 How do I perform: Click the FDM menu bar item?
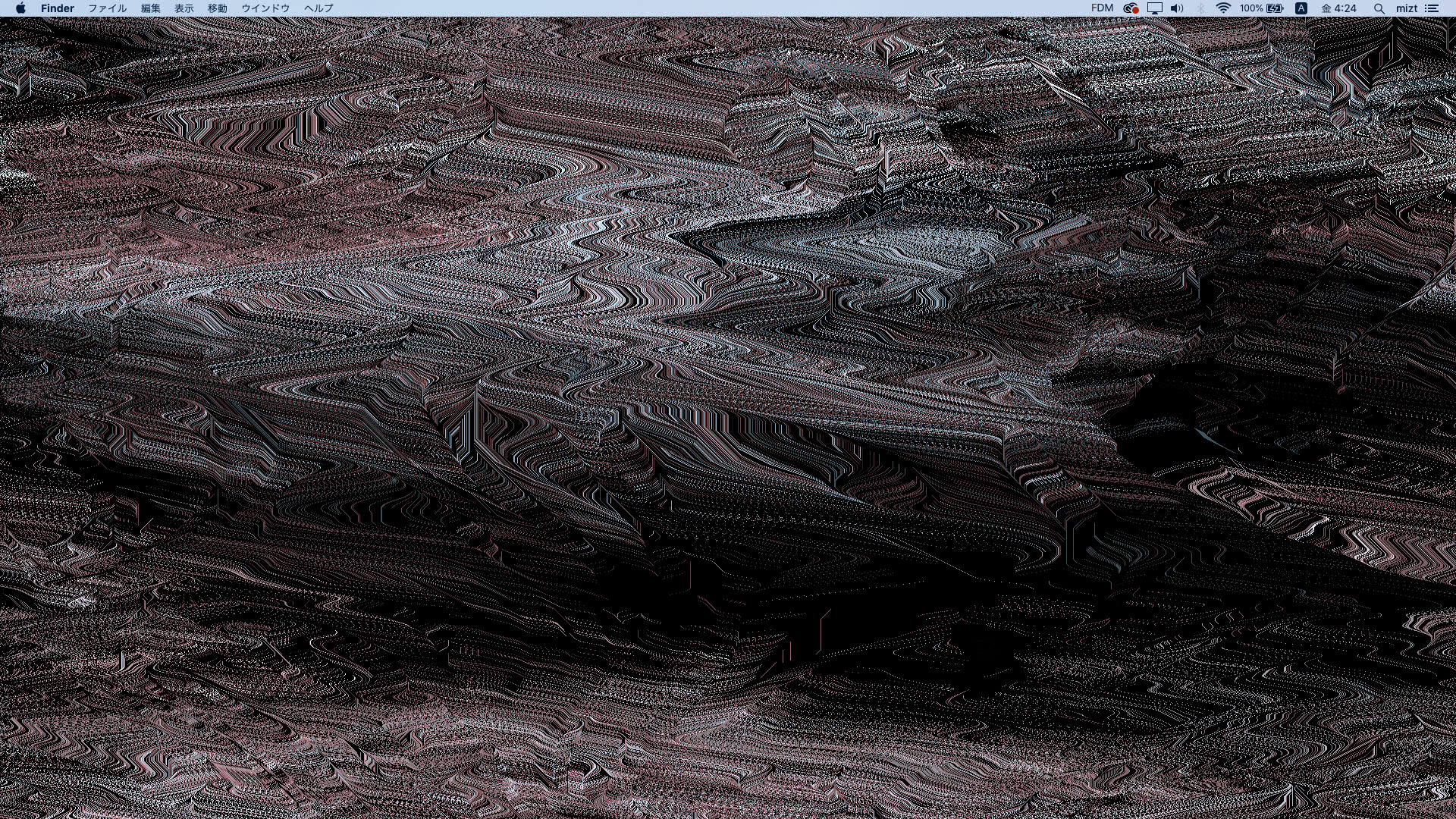1102,8
